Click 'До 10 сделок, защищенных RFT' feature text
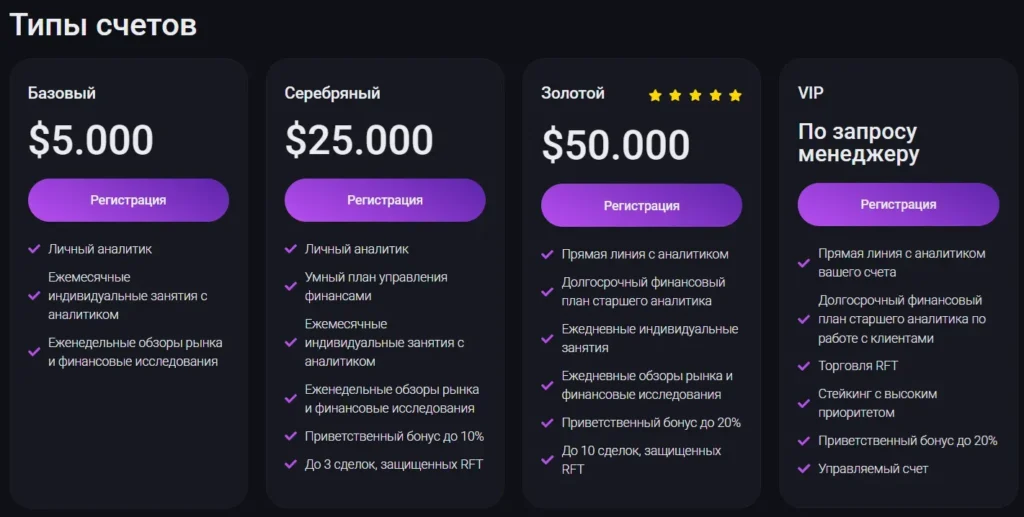This screenshot has width=1024, height=517. pyautogui.click(x=641, y=459)
